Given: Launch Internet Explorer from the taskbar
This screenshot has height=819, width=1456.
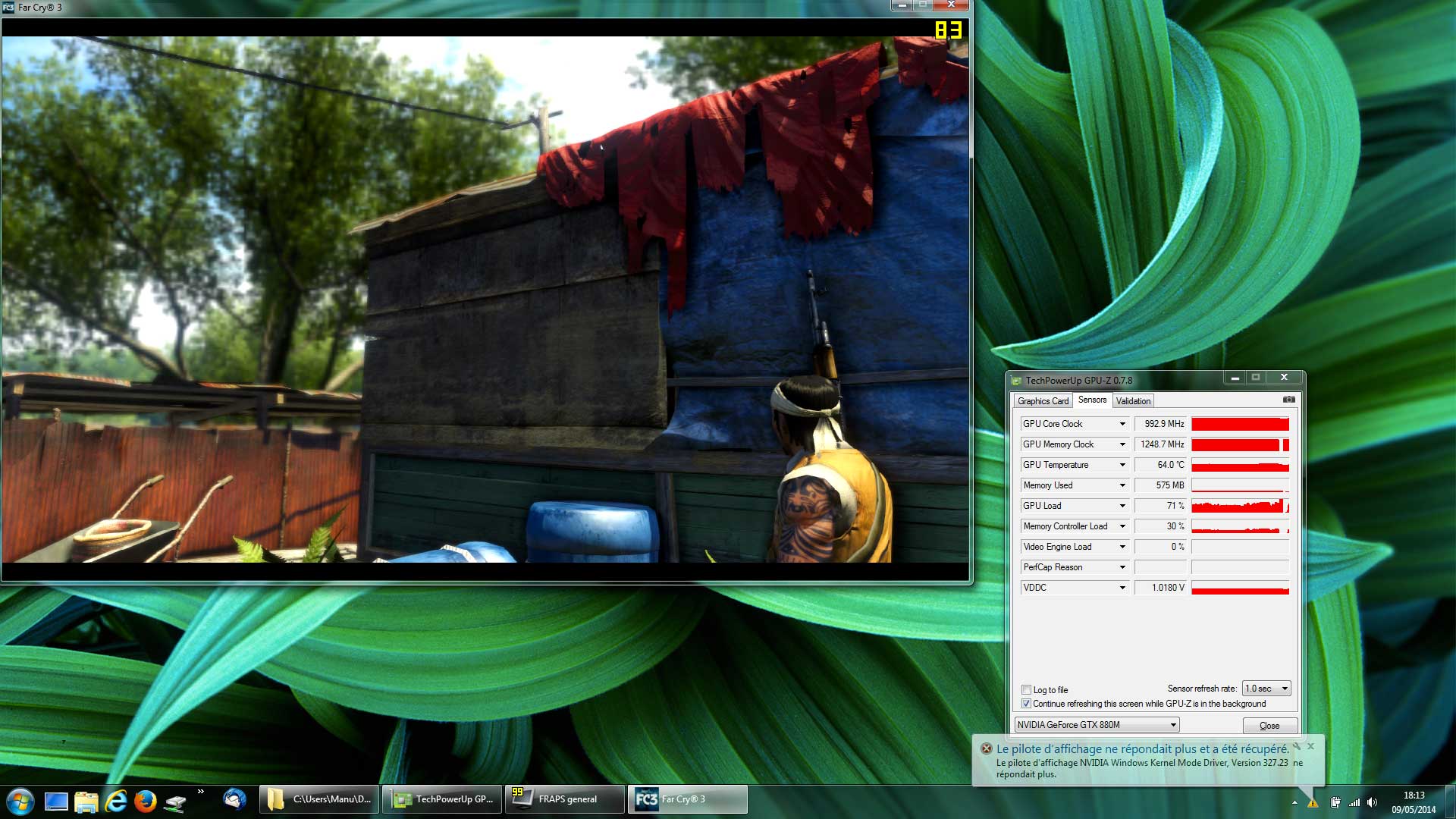Looking at the screenshot, I should (115, 801).
